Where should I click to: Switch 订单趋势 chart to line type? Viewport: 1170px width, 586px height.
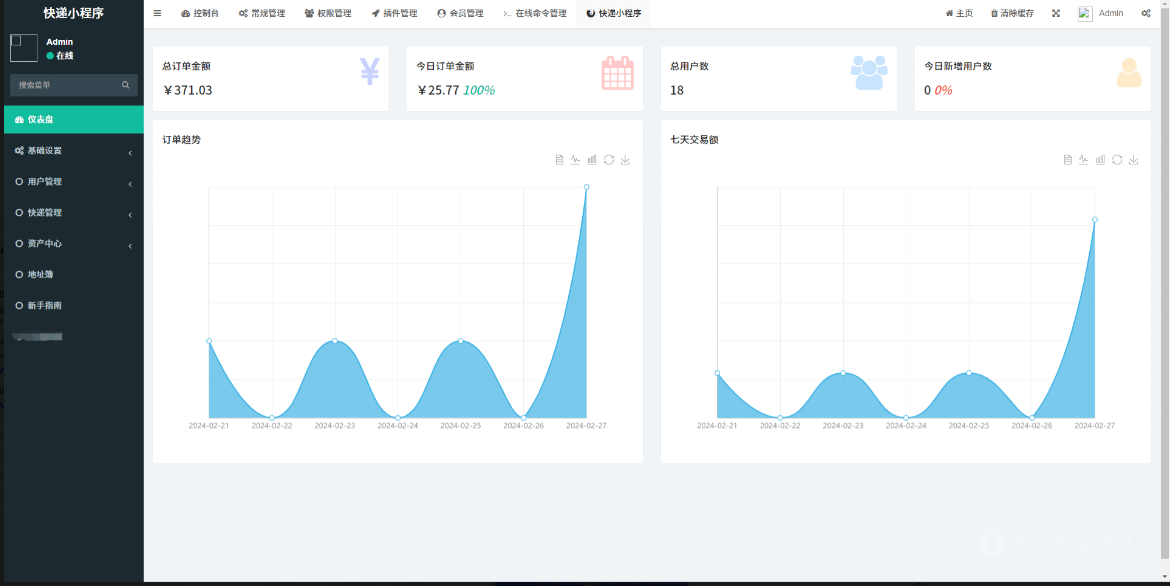click(576, 160)
